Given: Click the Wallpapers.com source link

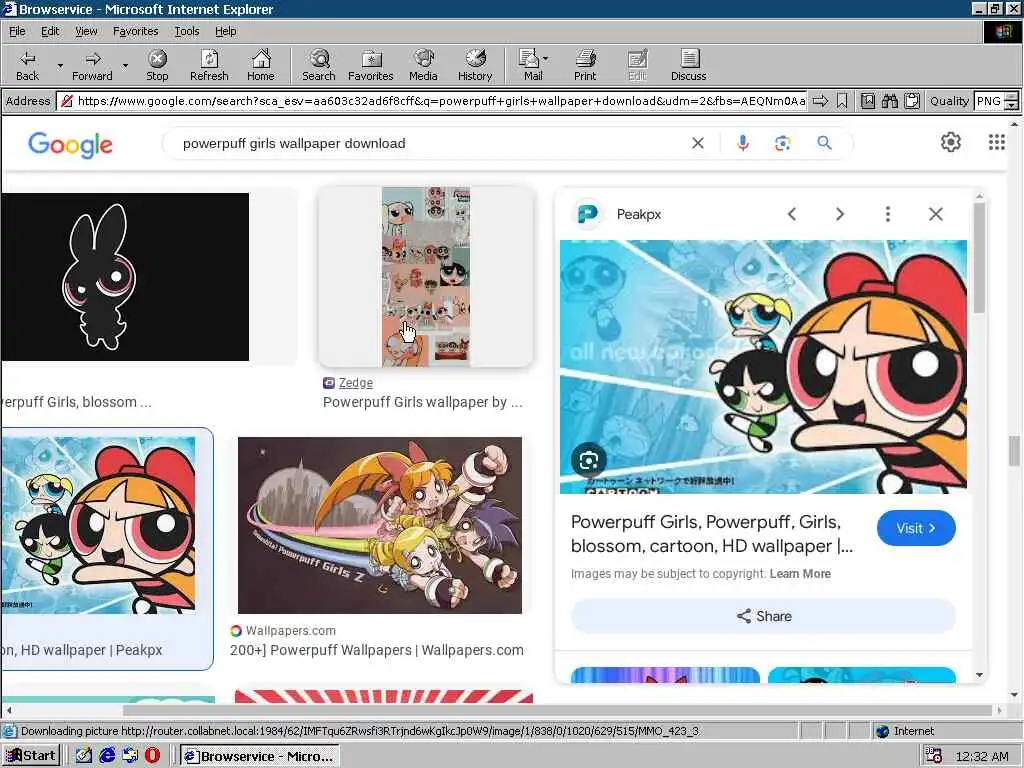Looking at the screenshot, I should [x=291, y=631].
